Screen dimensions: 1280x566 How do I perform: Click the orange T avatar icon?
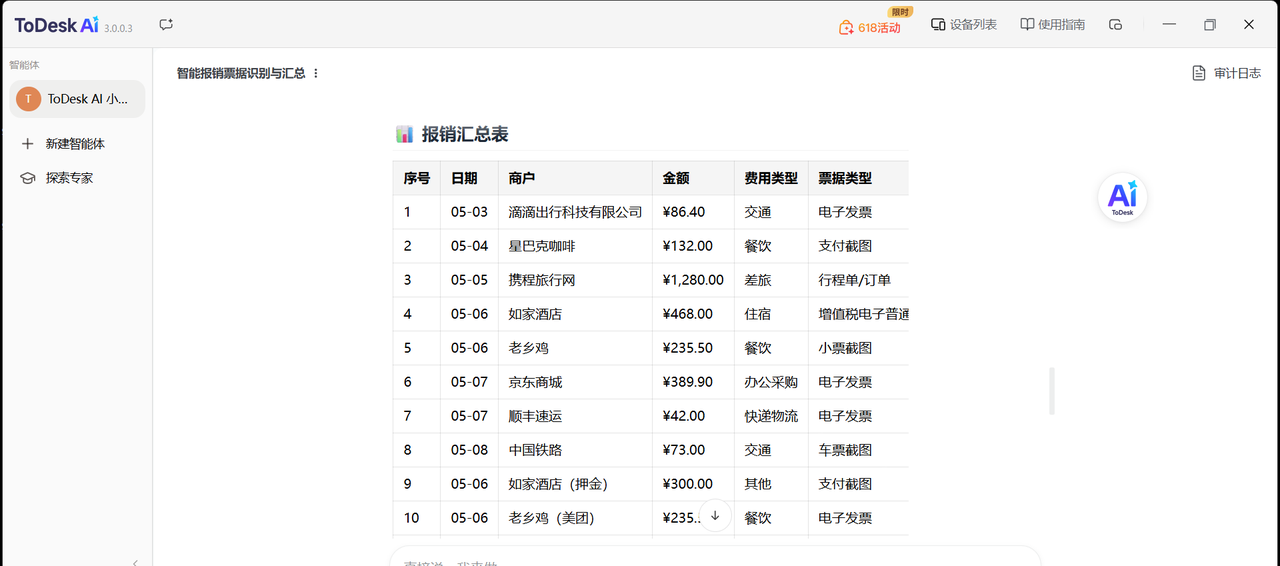28,99
